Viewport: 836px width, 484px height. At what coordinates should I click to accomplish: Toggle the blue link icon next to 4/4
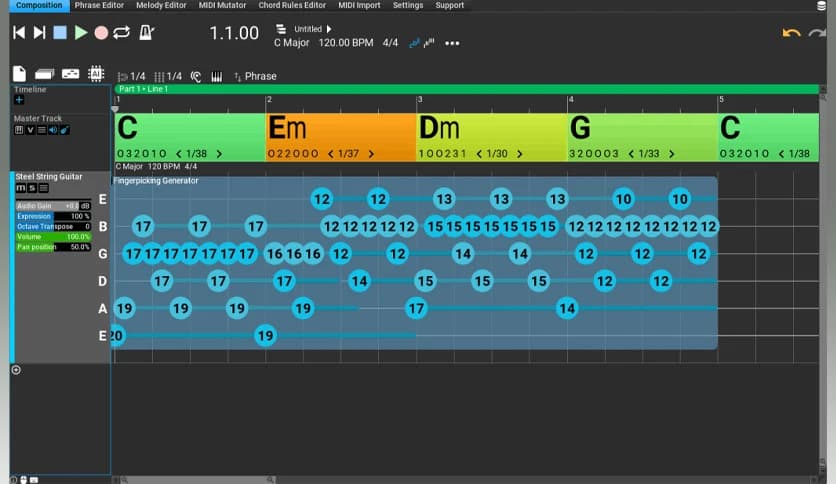coord(414,43)
